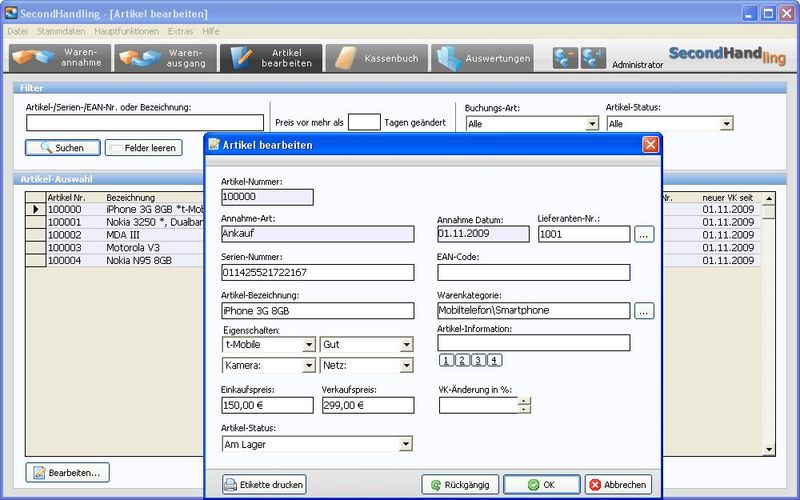Click the Einkaufspreis field

pyautogui.click(x=267, y=406)
